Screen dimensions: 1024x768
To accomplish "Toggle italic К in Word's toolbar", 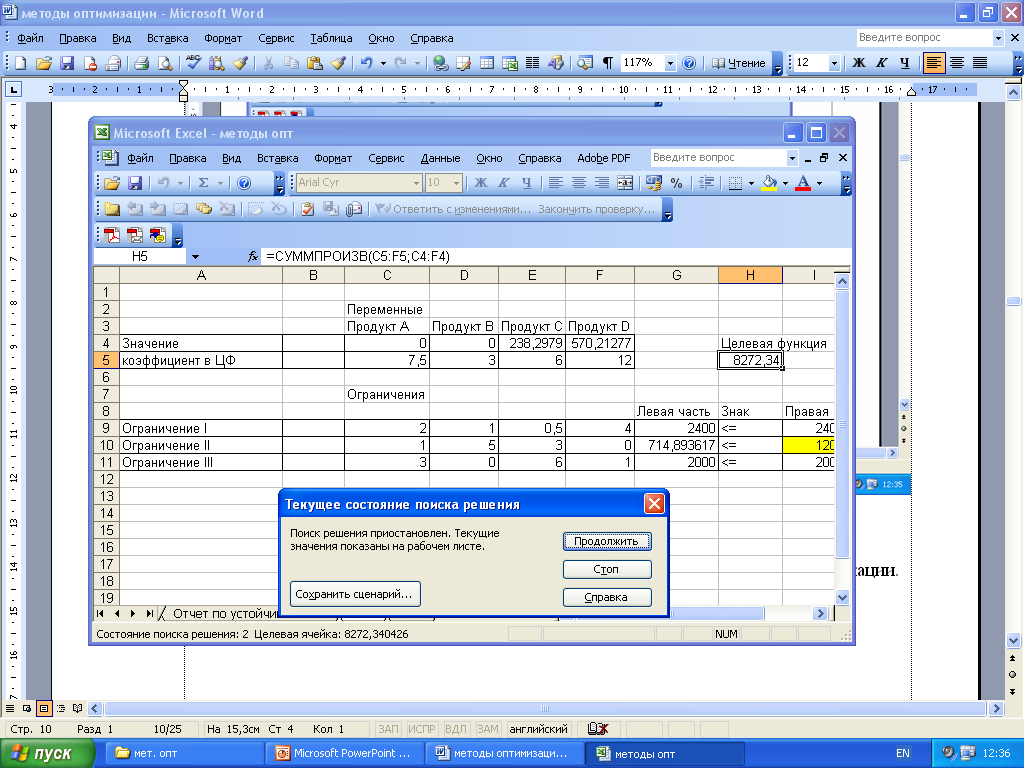I will pos(882,63).
